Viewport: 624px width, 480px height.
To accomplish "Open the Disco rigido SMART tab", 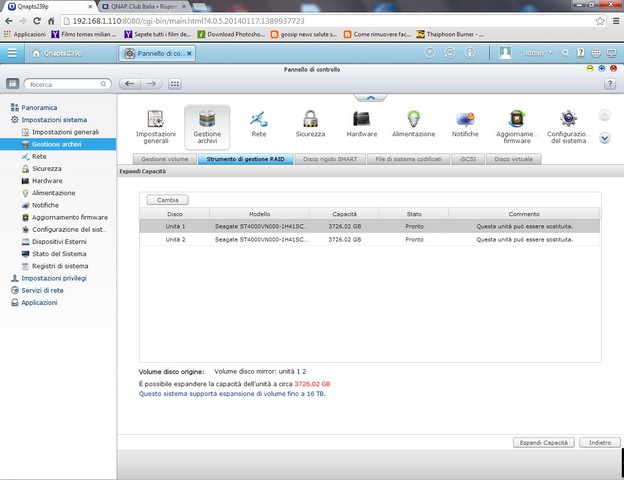I will point(331,159).
